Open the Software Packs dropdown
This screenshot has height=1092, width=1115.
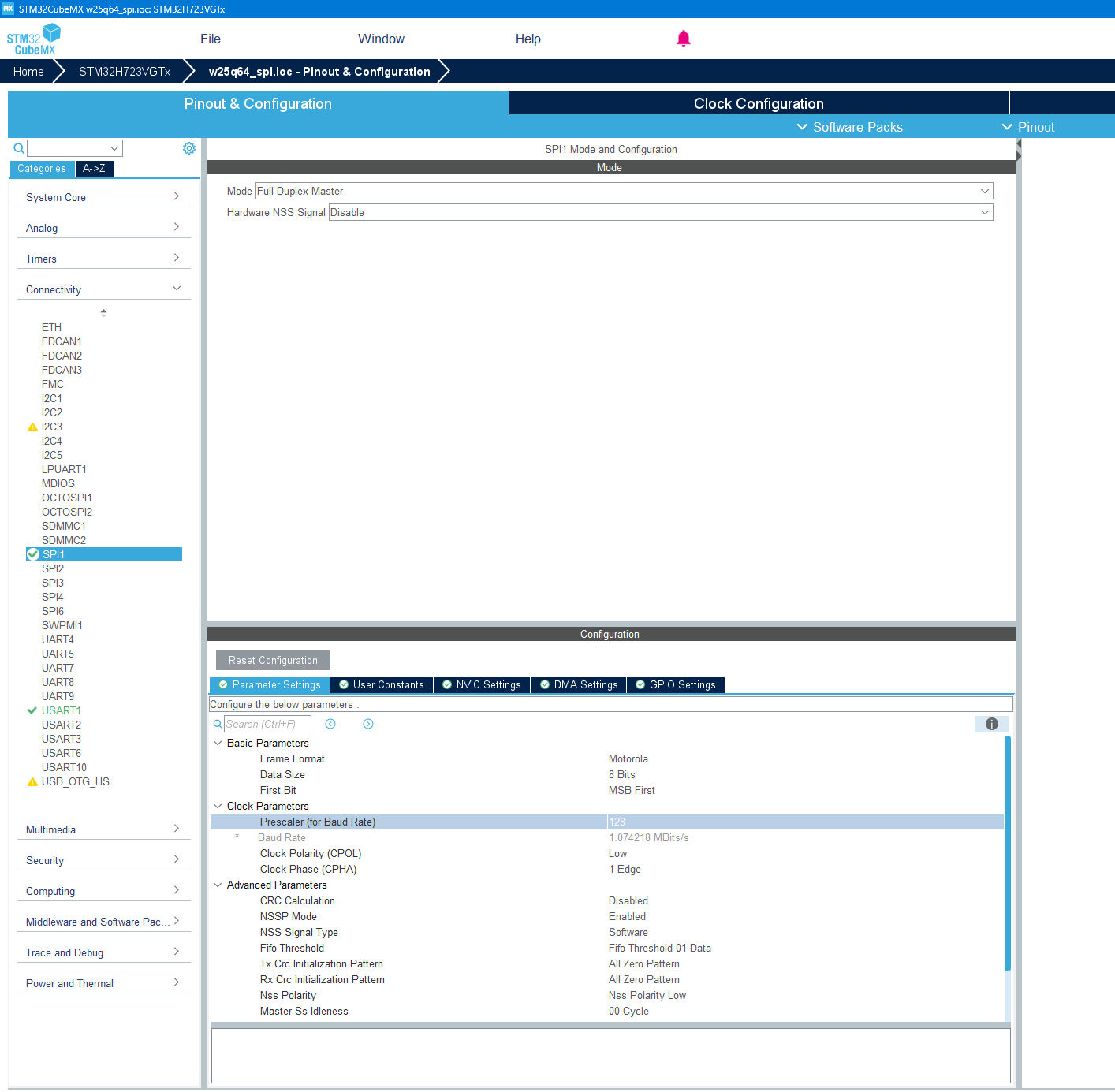coord(849,127)
